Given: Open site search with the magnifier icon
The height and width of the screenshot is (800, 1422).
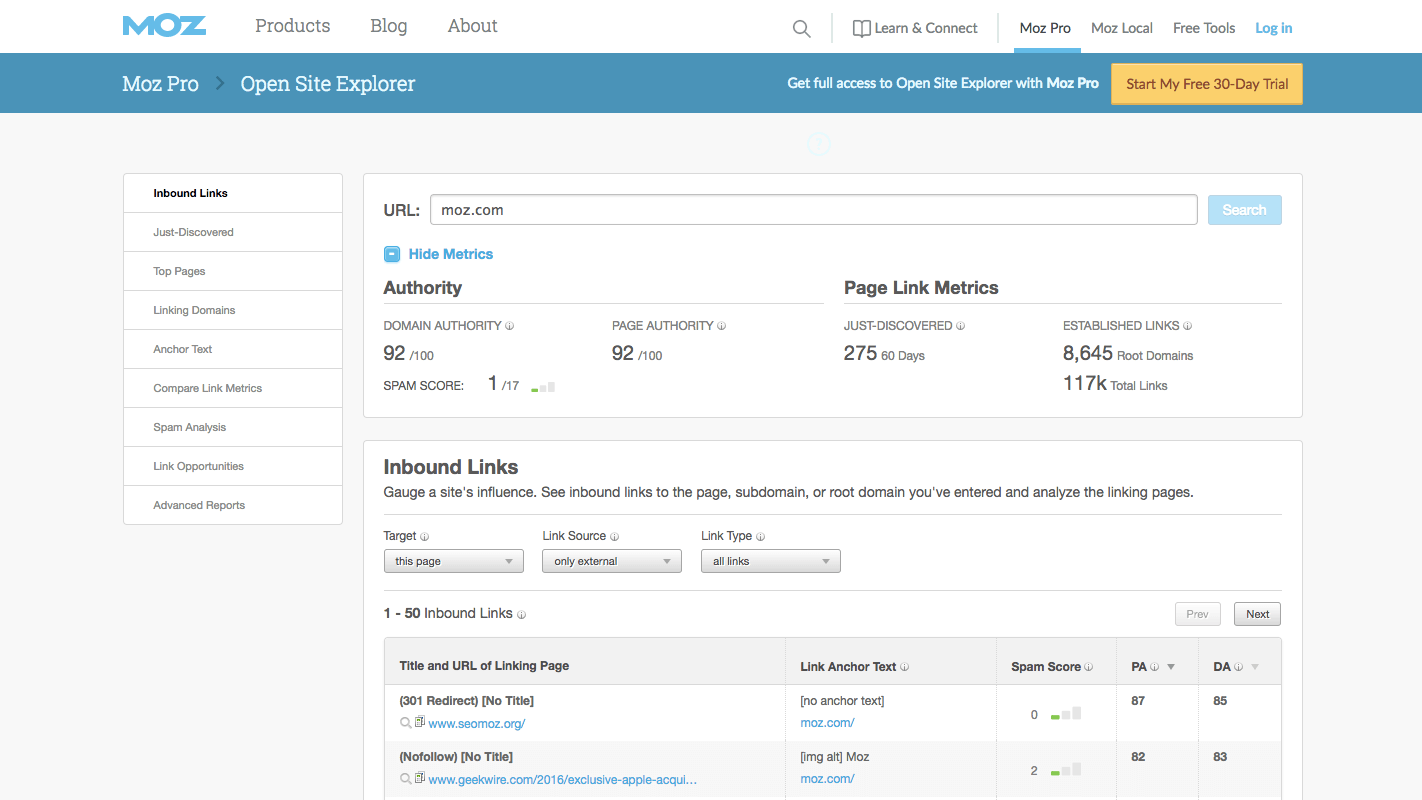Looking at the screenshot, I should click(x=801, y=29).
